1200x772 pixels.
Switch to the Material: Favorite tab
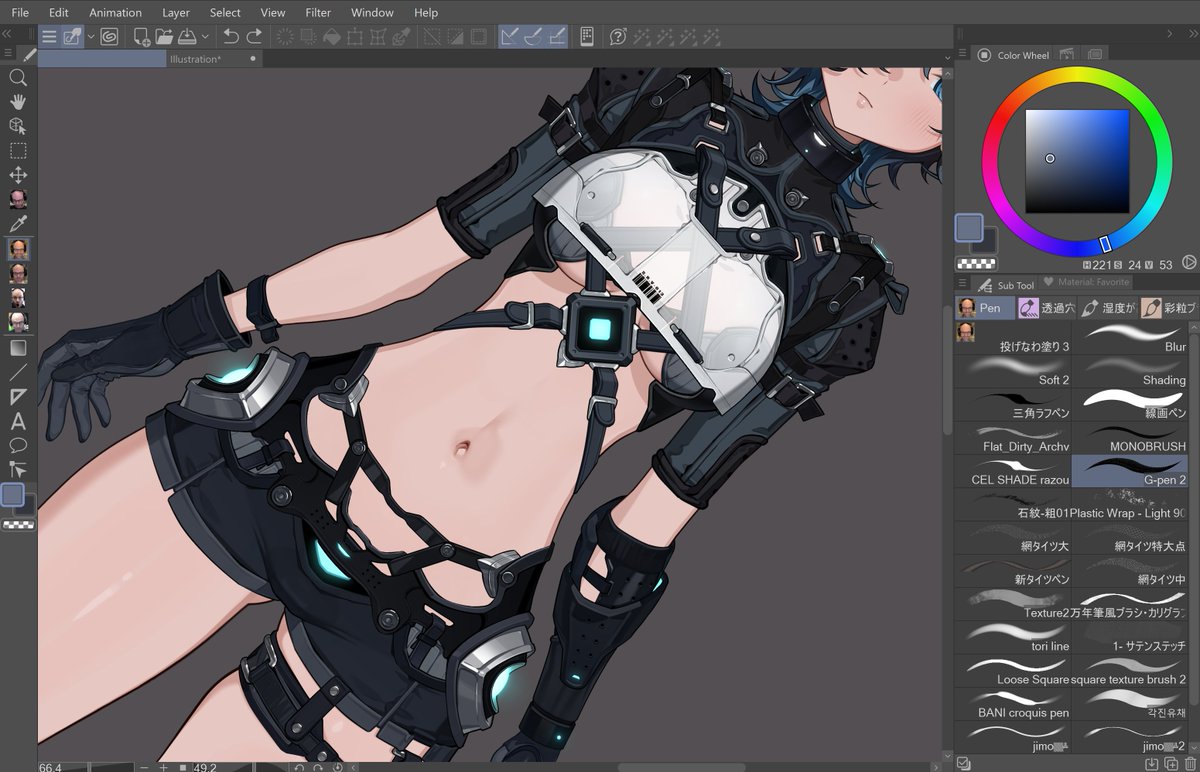click(1087, 282)
